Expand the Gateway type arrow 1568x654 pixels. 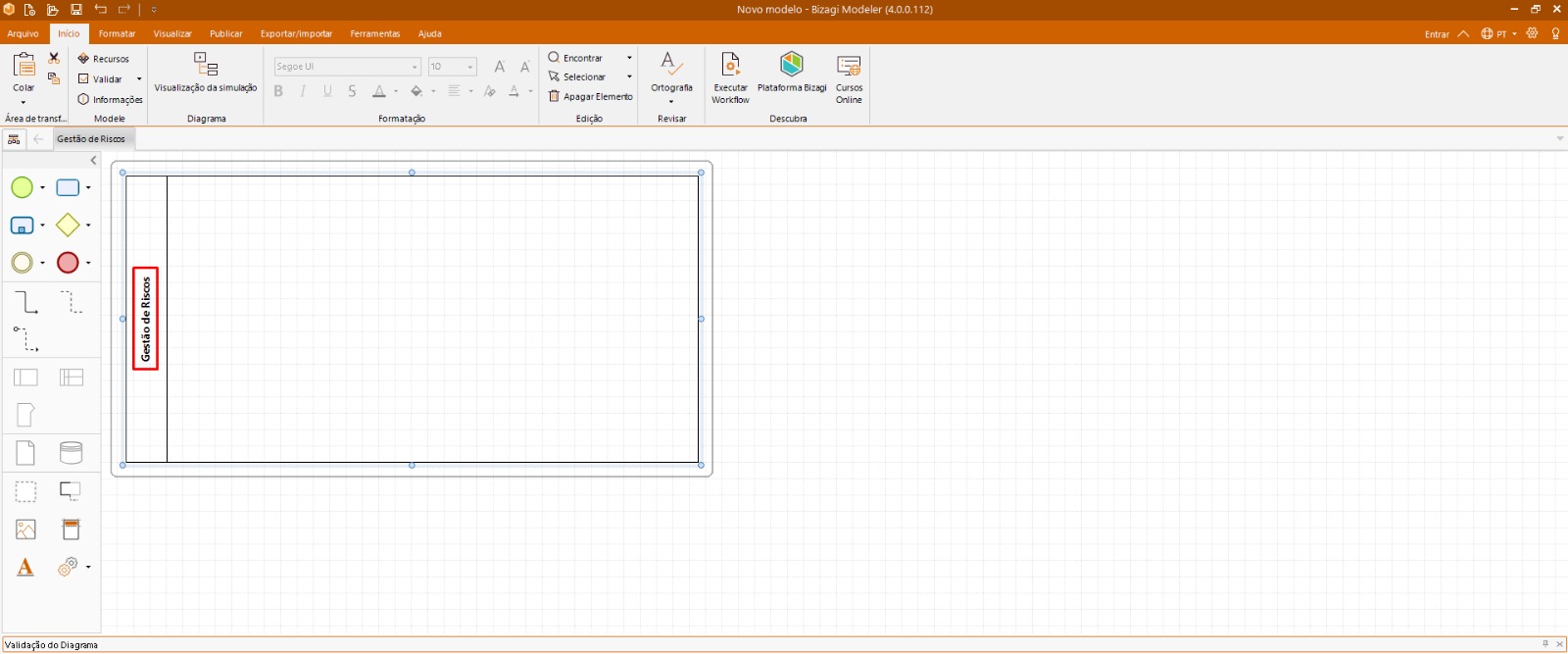pos(88,226)
